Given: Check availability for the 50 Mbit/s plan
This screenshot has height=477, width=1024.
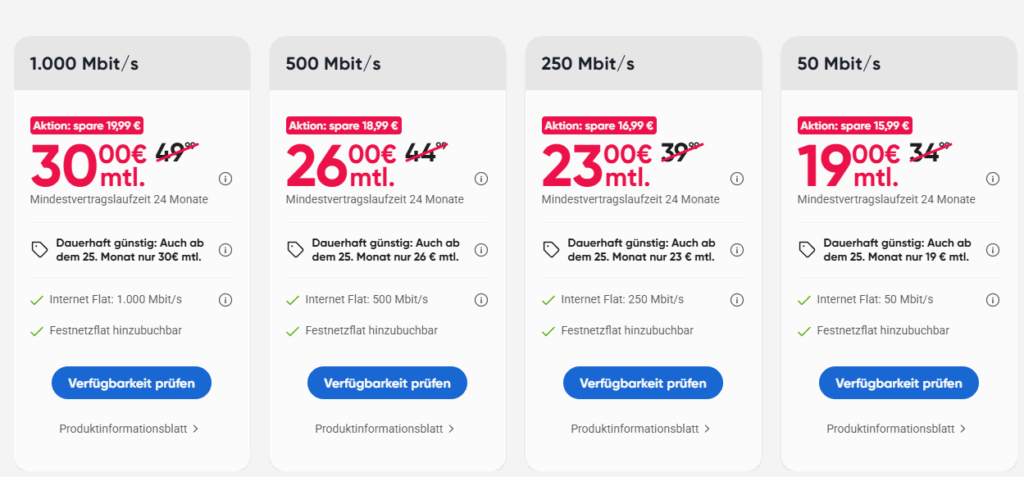Looking at the screenshot, I should pos(899,383).
